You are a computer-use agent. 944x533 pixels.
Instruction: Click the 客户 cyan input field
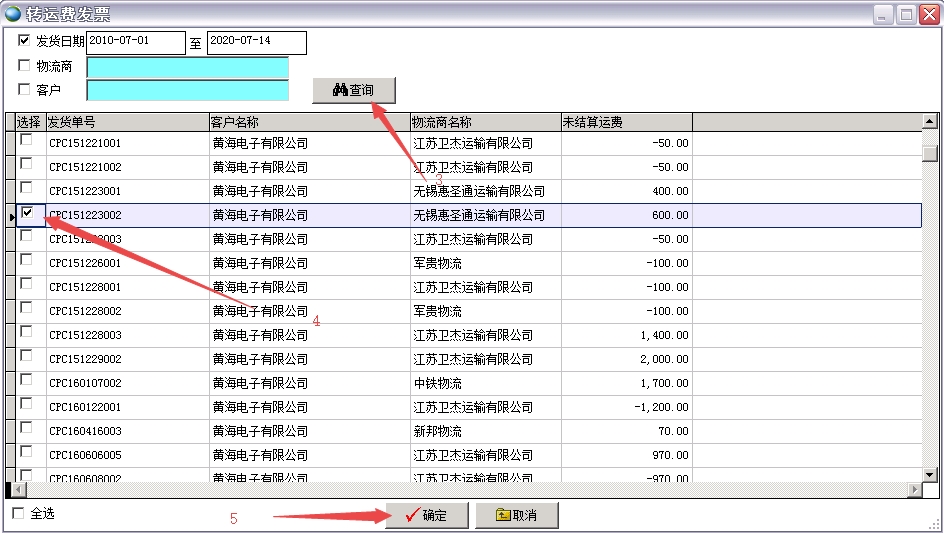pyautogui.click(x=188, y=90)
